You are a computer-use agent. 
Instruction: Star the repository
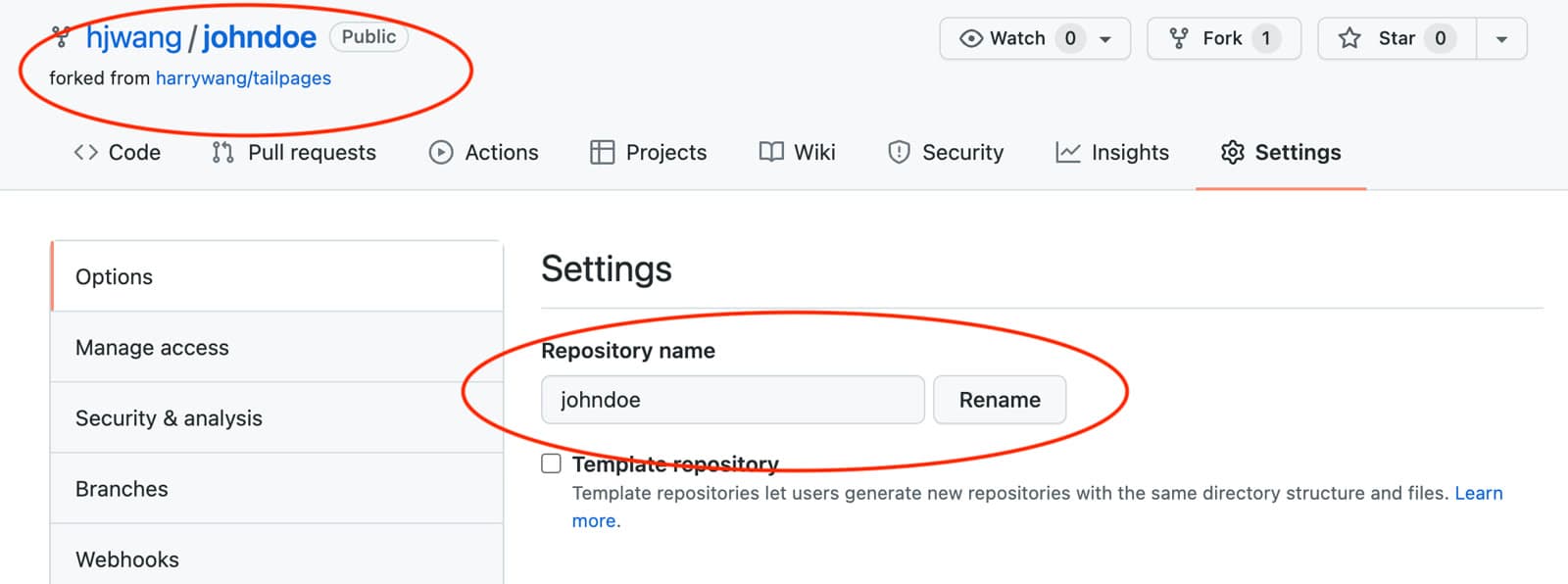(1396, 38)
